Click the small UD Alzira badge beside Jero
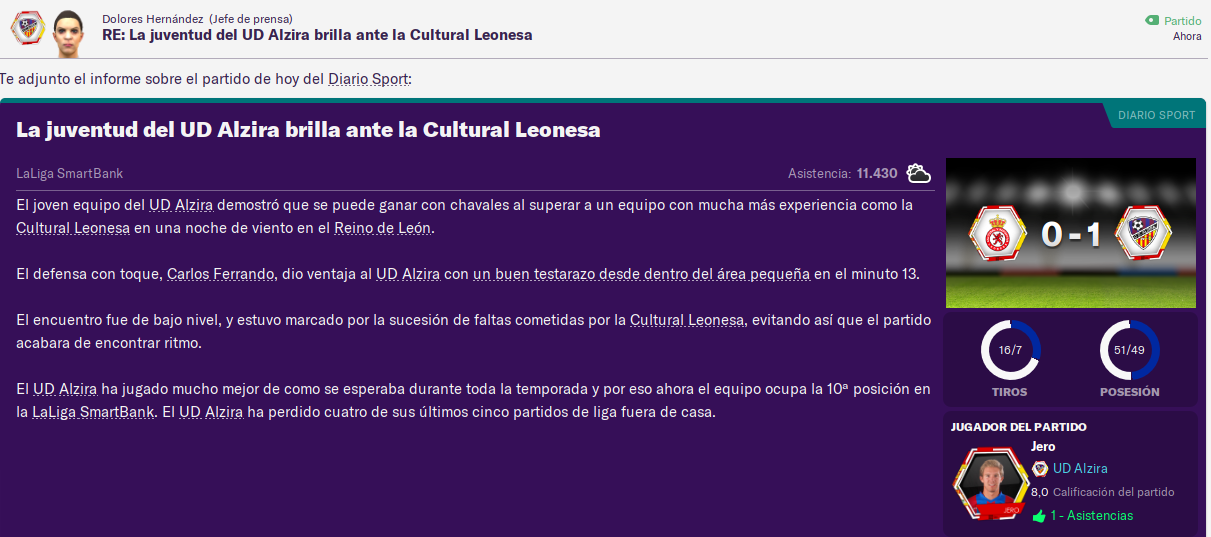 pos(1040,468)
